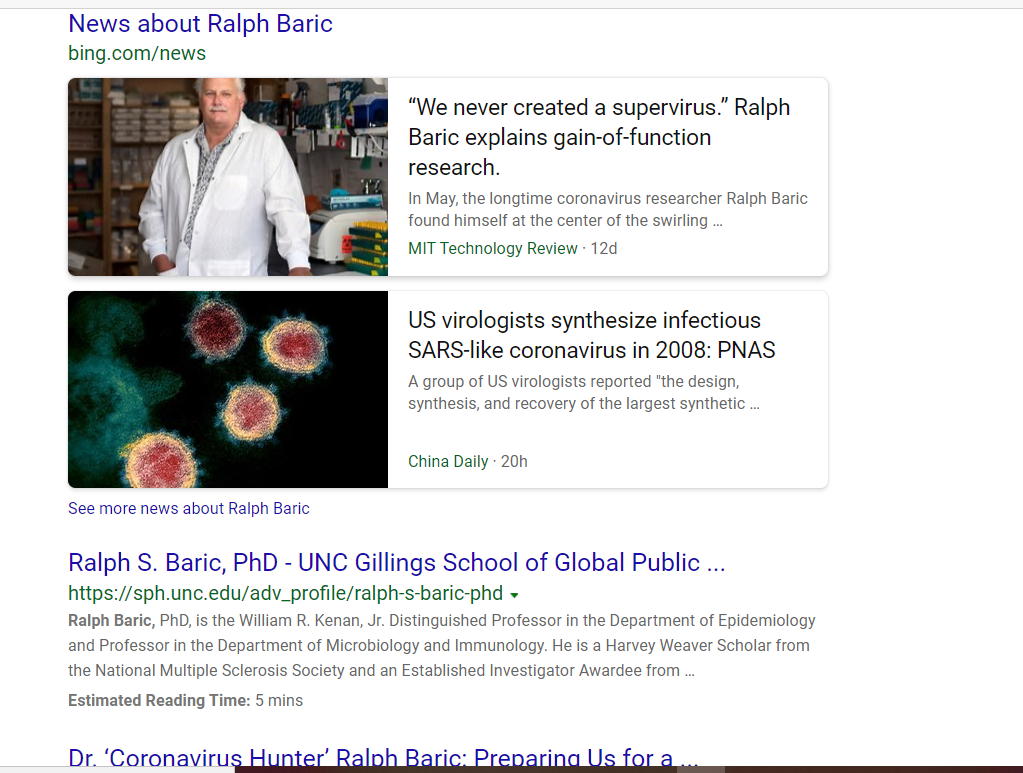This screenshot has height=773, width=1023.
Task: Click the bing.com/news URL text
Action: click(137, 53)
